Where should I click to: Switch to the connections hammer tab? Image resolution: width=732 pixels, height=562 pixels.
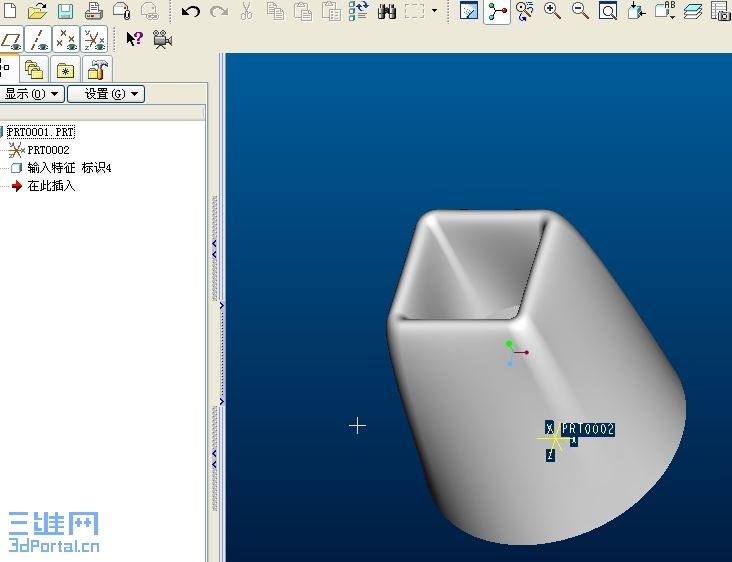click(97, 70)
